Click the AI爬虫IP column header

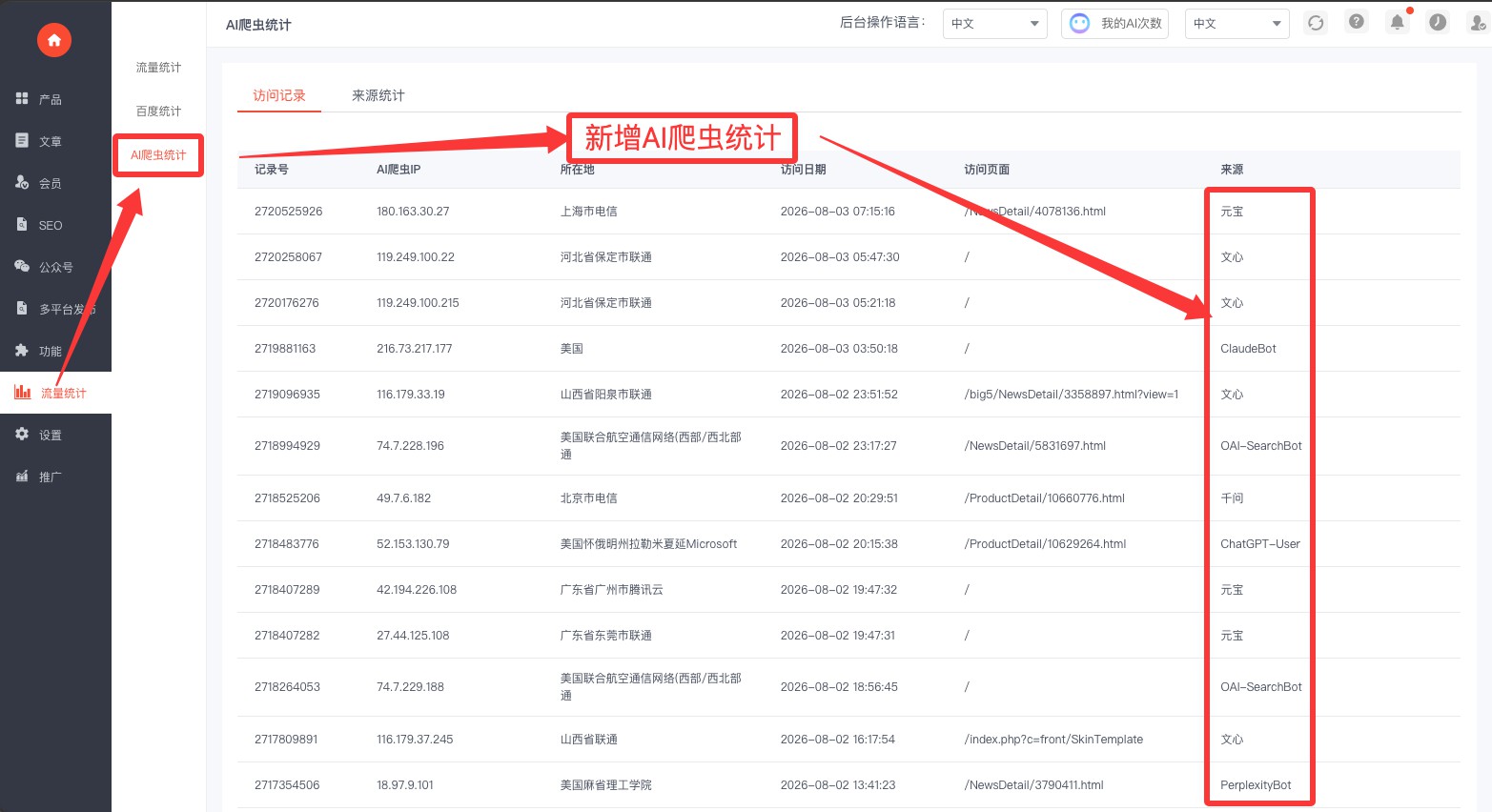pyautogui.click(x=399, y=170)
